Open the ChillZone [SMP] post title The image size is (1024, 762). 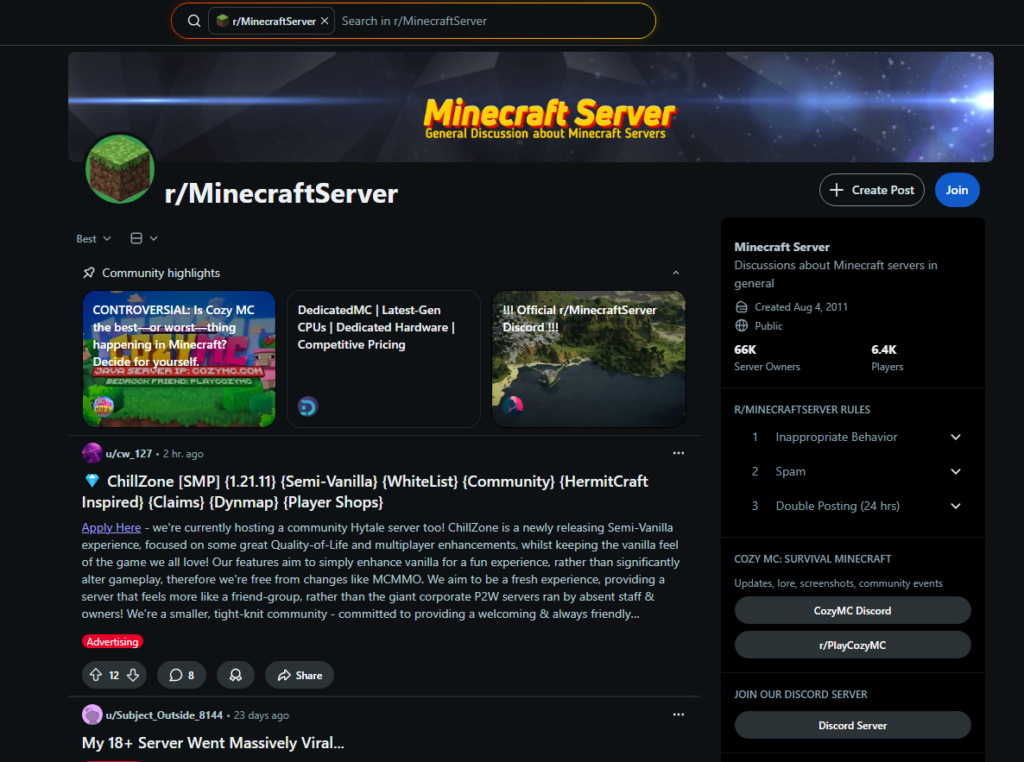(364, 492)
